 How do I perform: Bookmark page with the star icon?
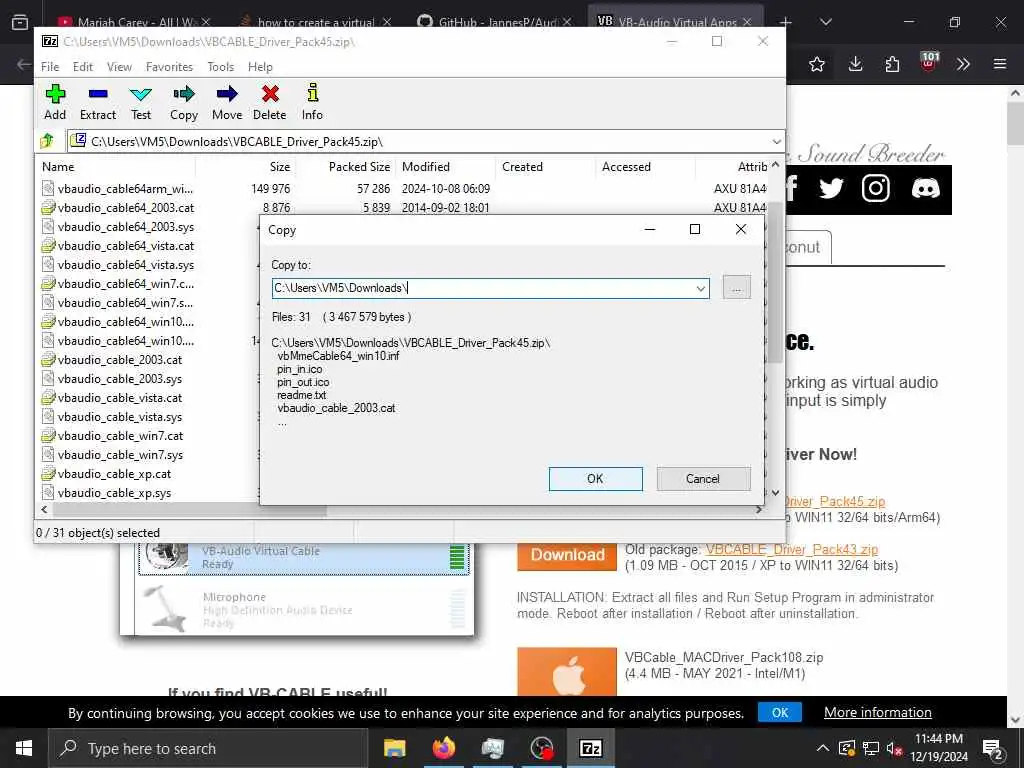[816, 64]
